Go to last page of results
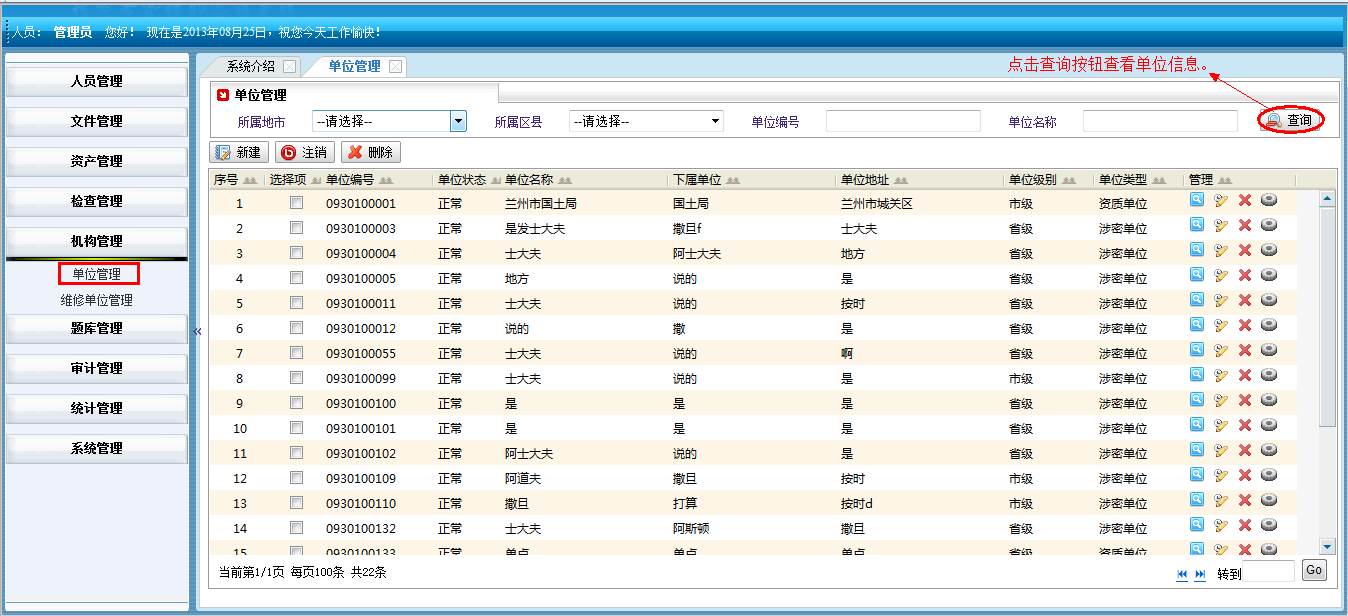 click(x=1200, y=574)
